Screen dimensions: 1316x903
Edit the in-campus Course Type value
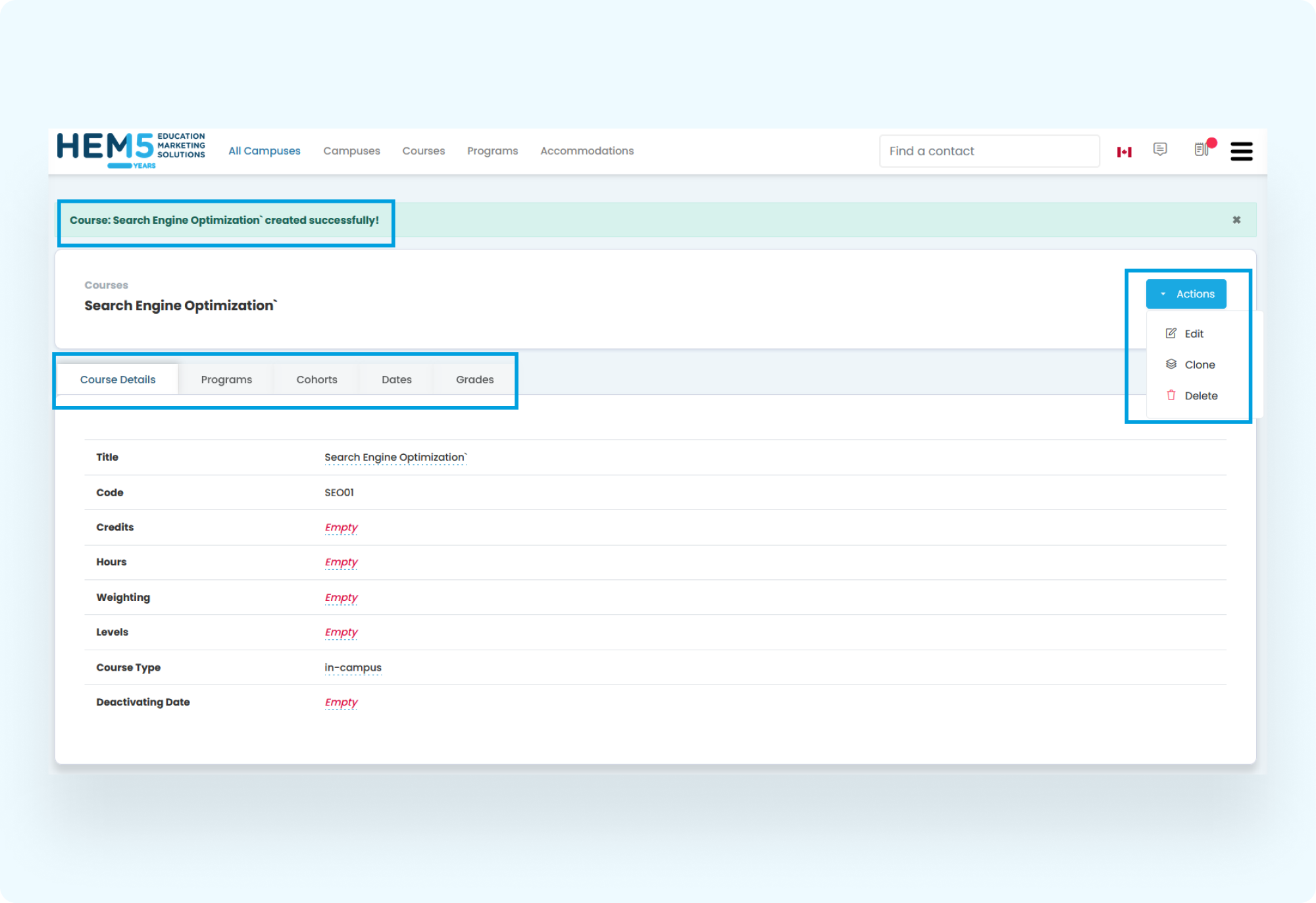(353, 667)
